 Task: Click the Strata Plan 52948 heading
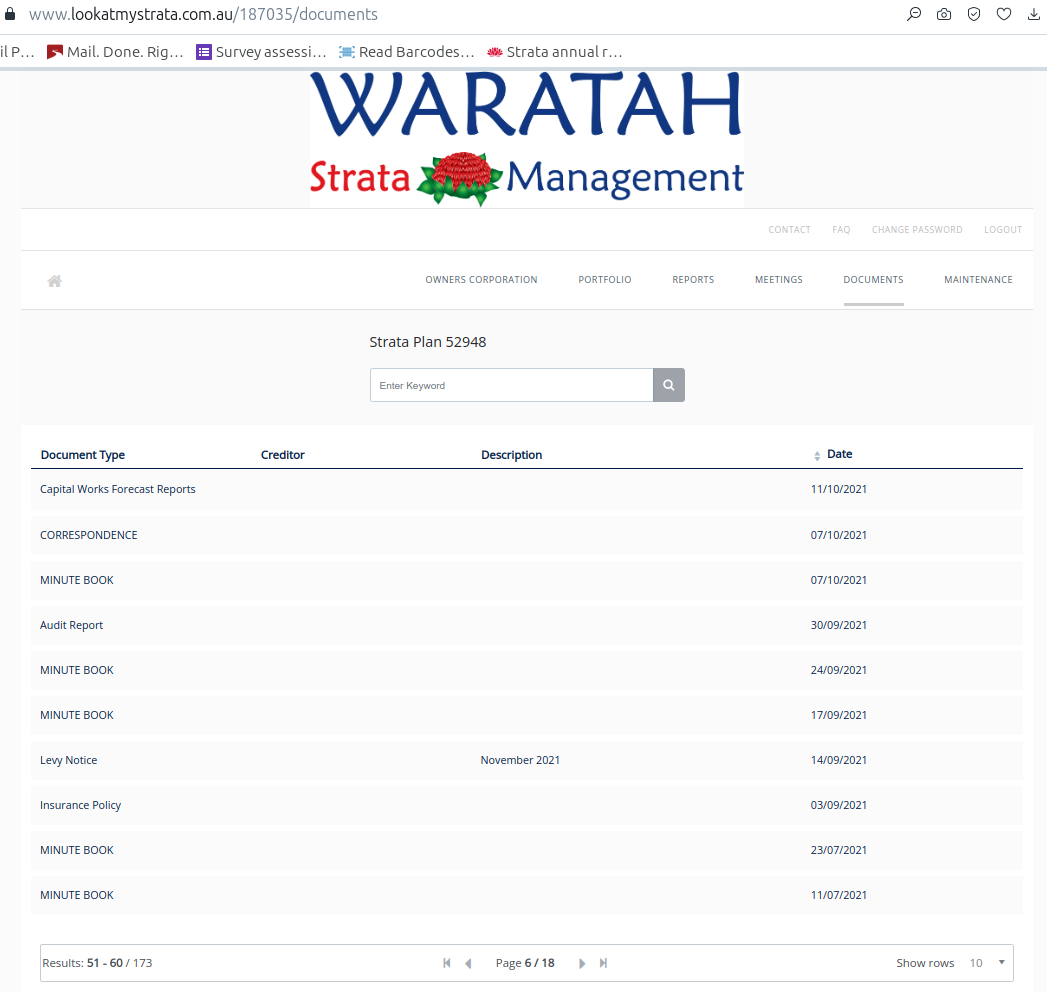point(428,342)
